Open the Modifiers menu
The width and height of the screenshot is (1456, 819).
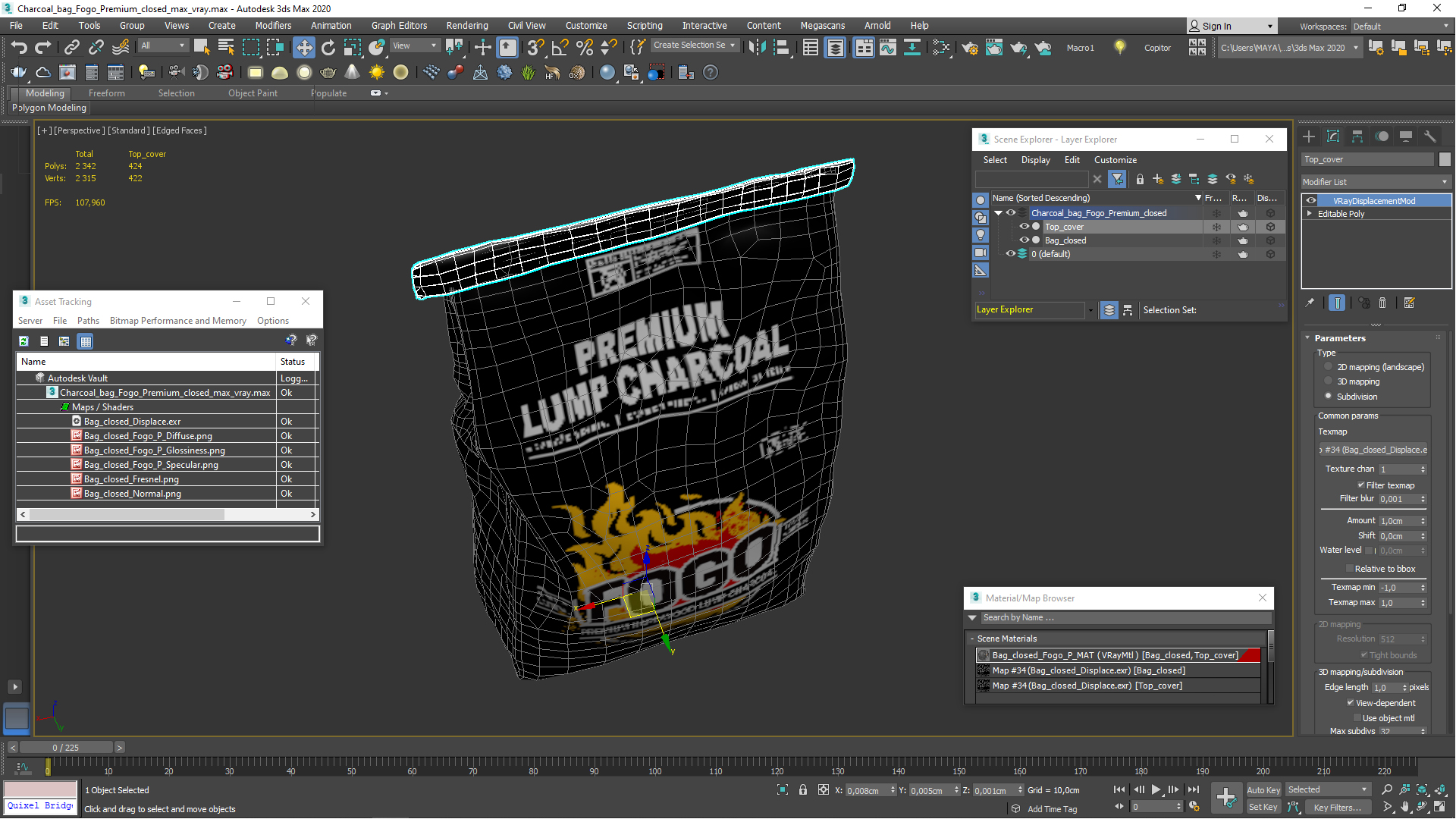(x=273, y=26)
